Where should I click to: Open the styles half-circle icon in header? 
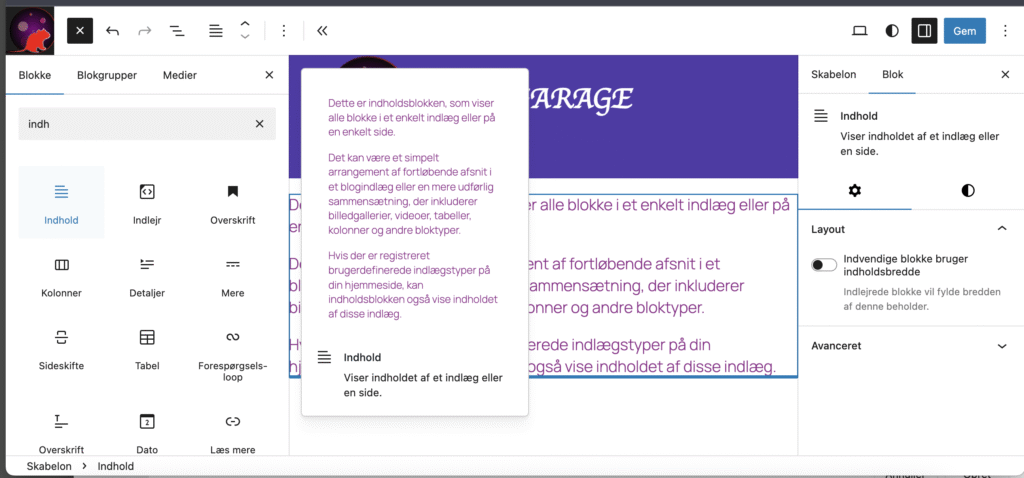pos(892,31)
